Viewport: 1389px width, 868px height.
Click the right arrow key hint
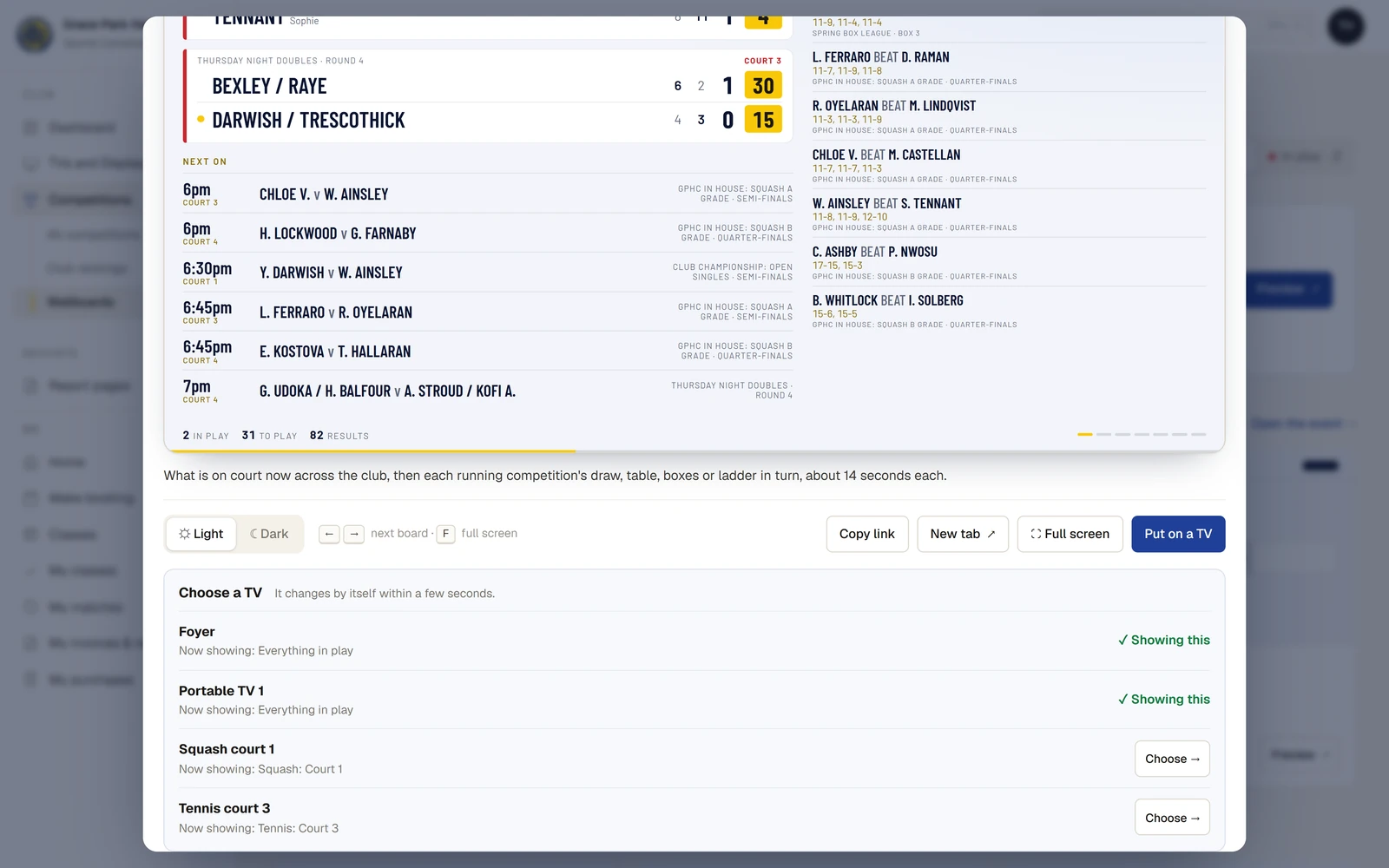(353, 534)
